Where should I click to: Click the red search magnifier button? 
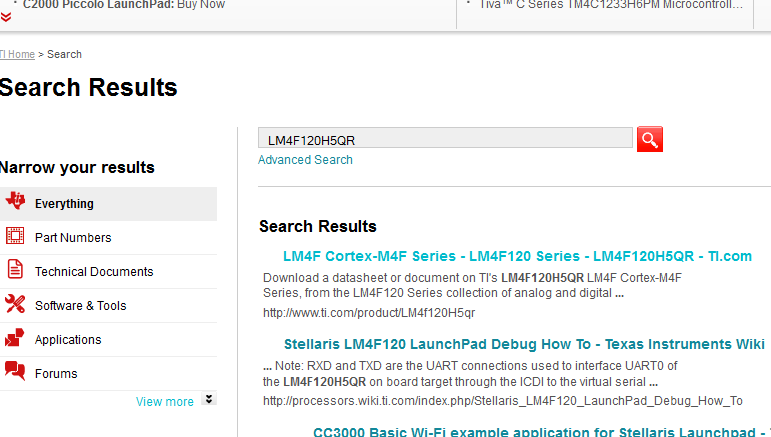pyautogui.click(x=650, y=139)
